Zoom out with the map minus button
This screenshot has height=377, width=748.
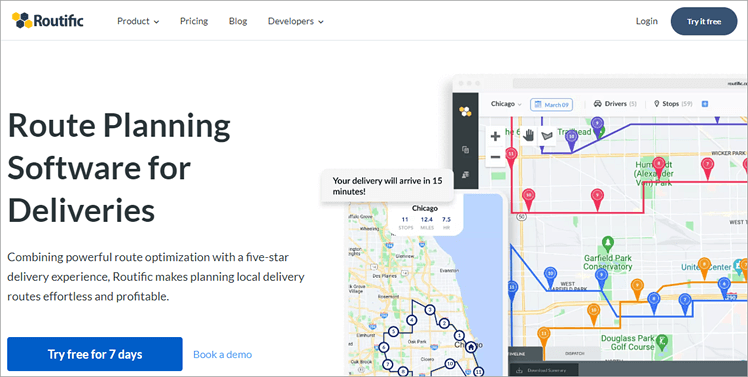coord(495,157)
